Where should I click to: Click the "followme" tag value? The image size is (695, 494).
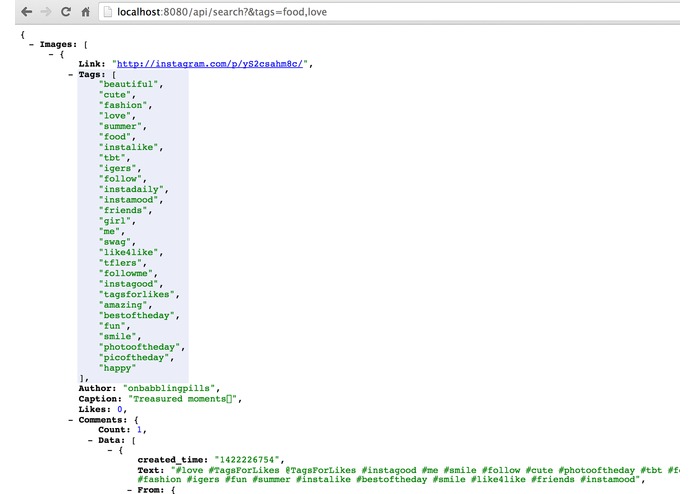pos(126,273)
